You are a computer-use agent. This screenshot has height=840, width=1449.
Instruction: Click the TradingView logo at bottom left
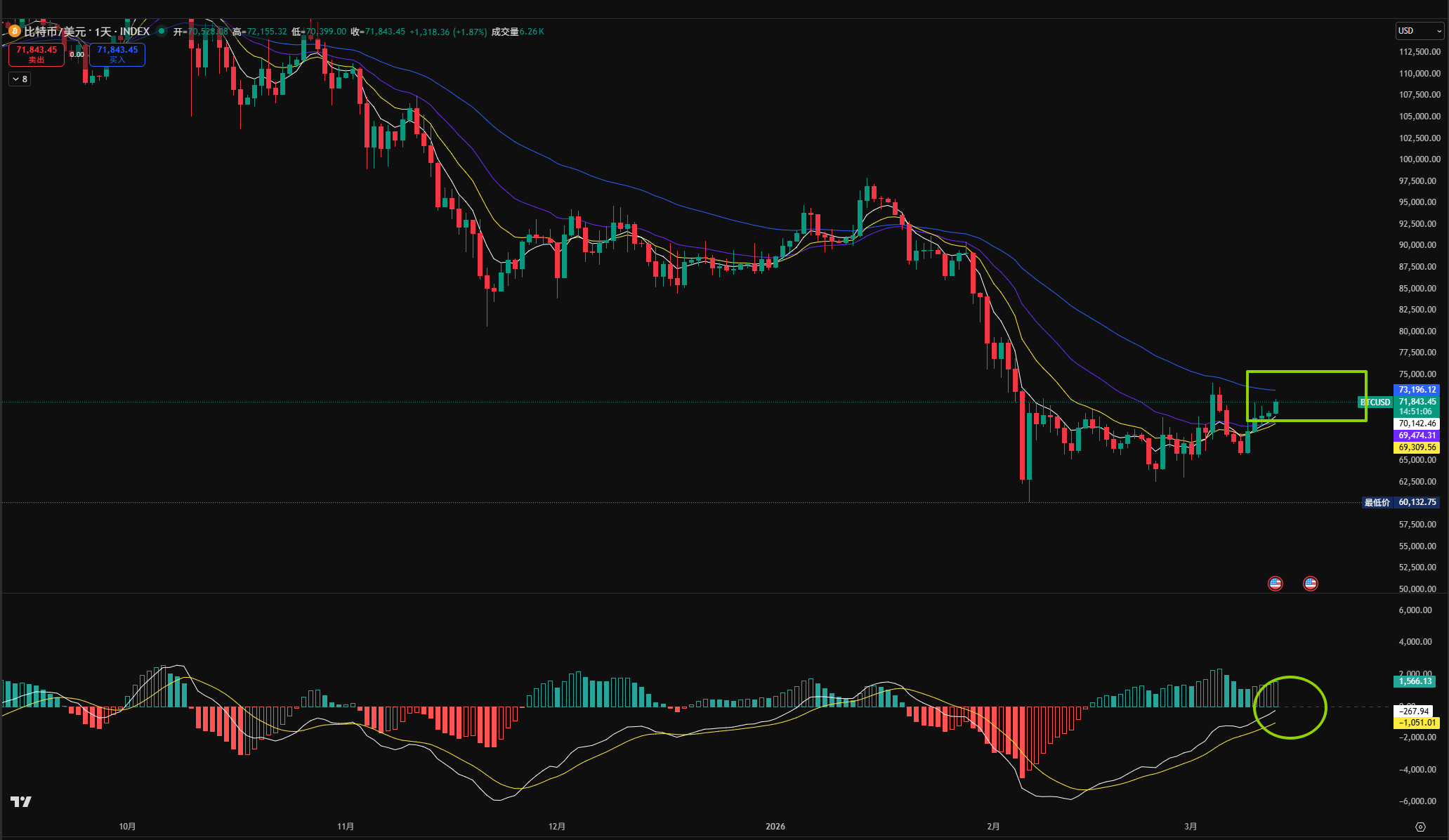(x=21, y=801)
